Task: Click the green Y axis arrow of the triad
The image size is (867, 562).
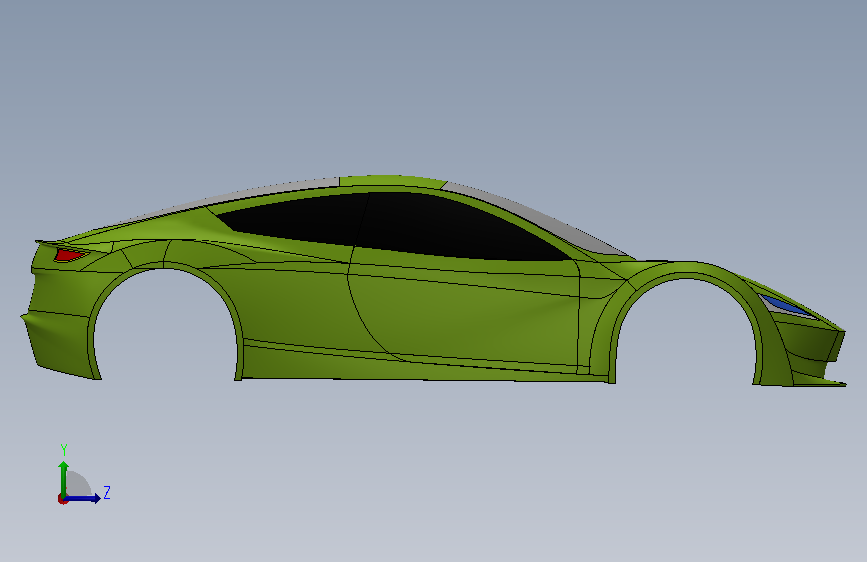Action: (64, 480)
